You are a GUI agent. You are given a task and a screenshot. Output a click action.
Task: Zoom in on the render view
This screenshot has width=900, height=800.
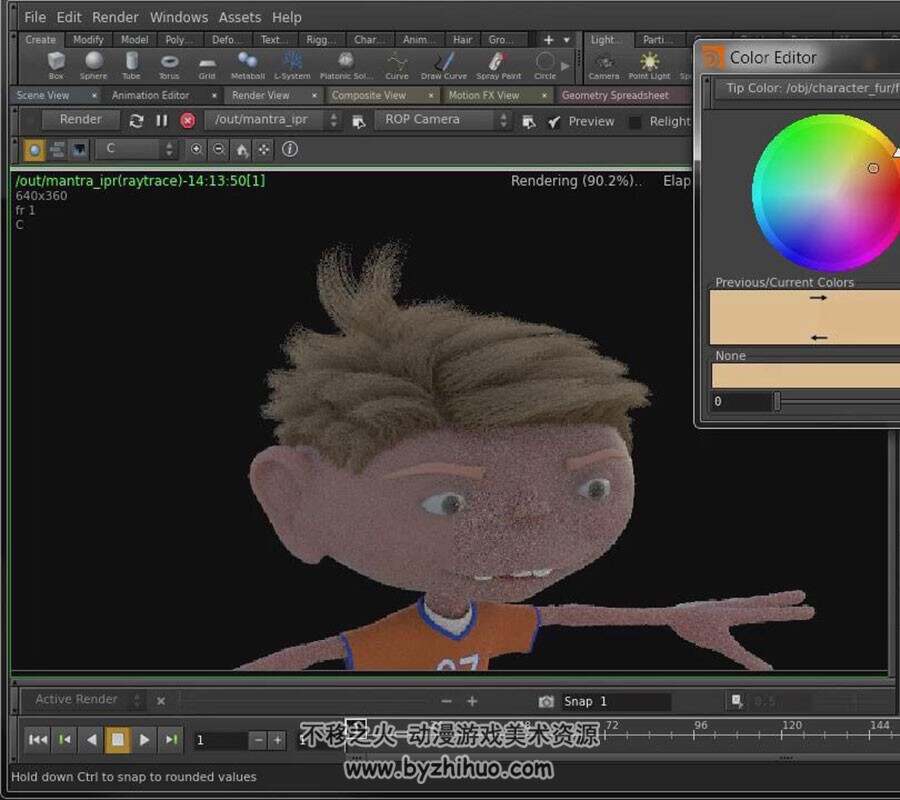pos(196,149)
